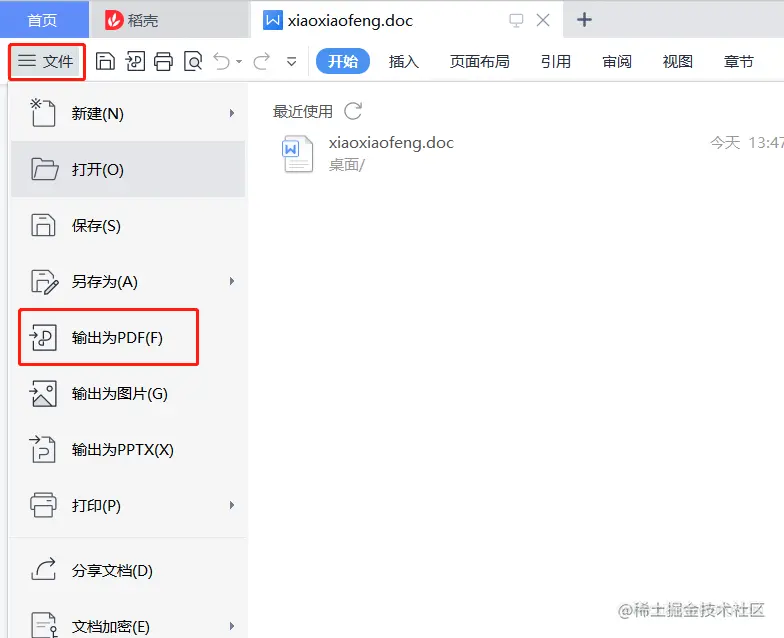
Task: Choose 输出为PPTX(X) menu entry
Action: point(128,450)
